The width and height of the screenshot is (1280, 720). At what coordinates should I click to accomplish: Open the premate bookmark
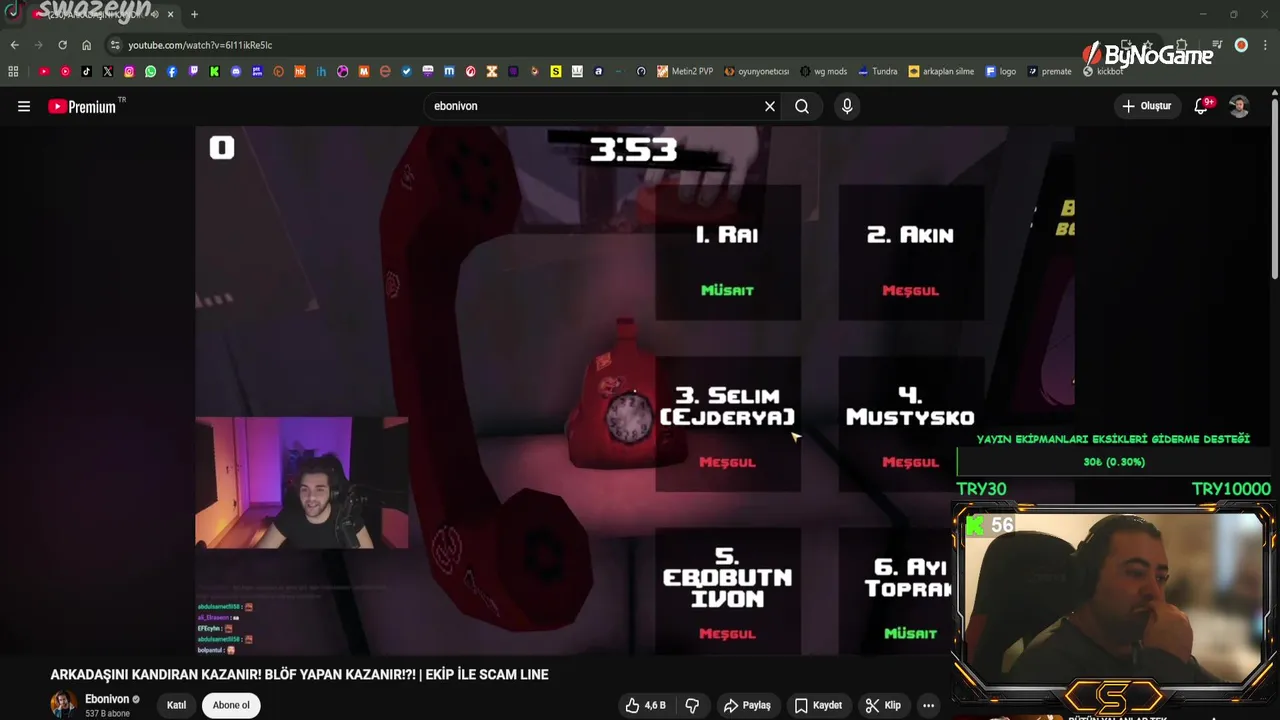(1049, 72)
